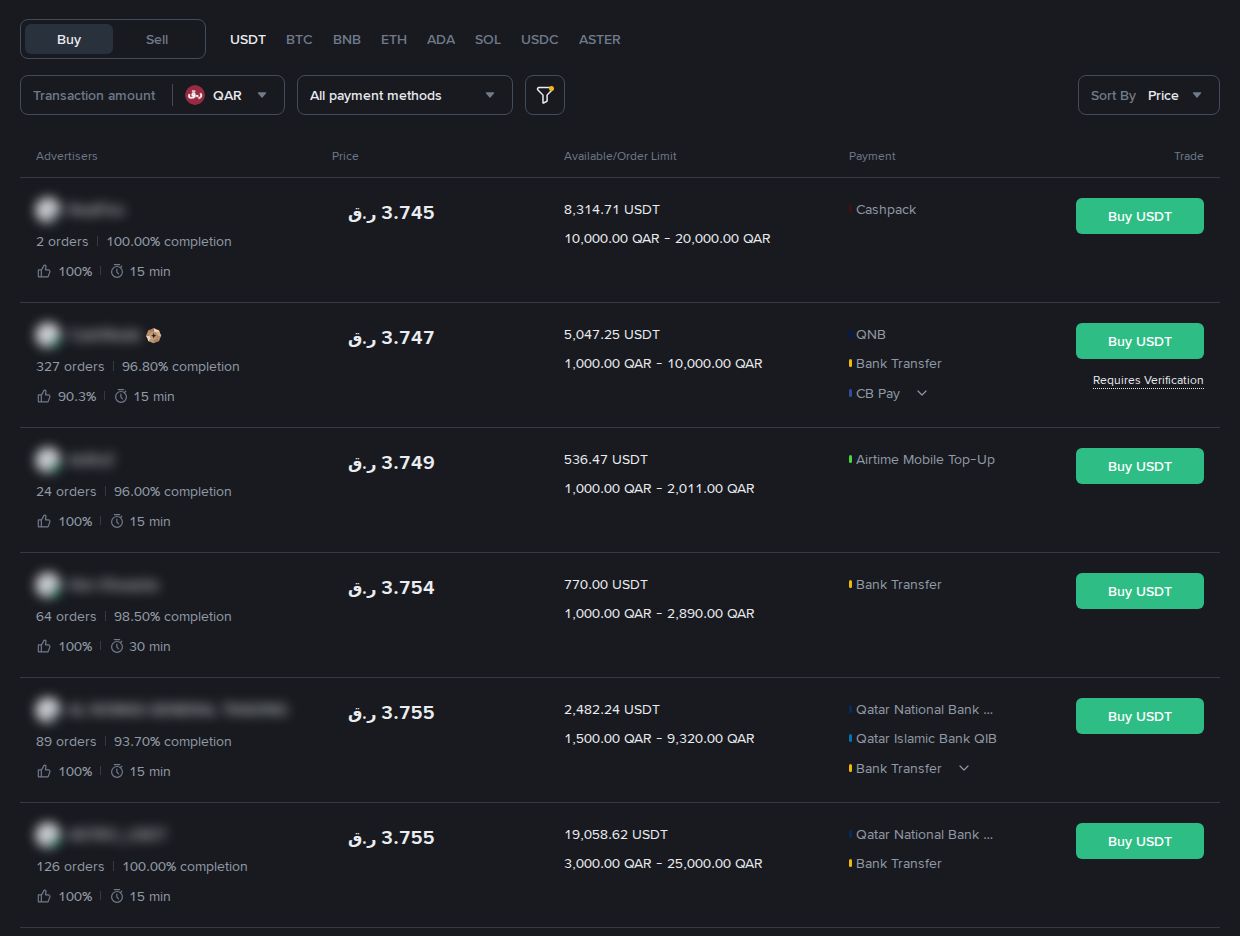
Task: Click the Payment column header
Action: tap(872, 156)
